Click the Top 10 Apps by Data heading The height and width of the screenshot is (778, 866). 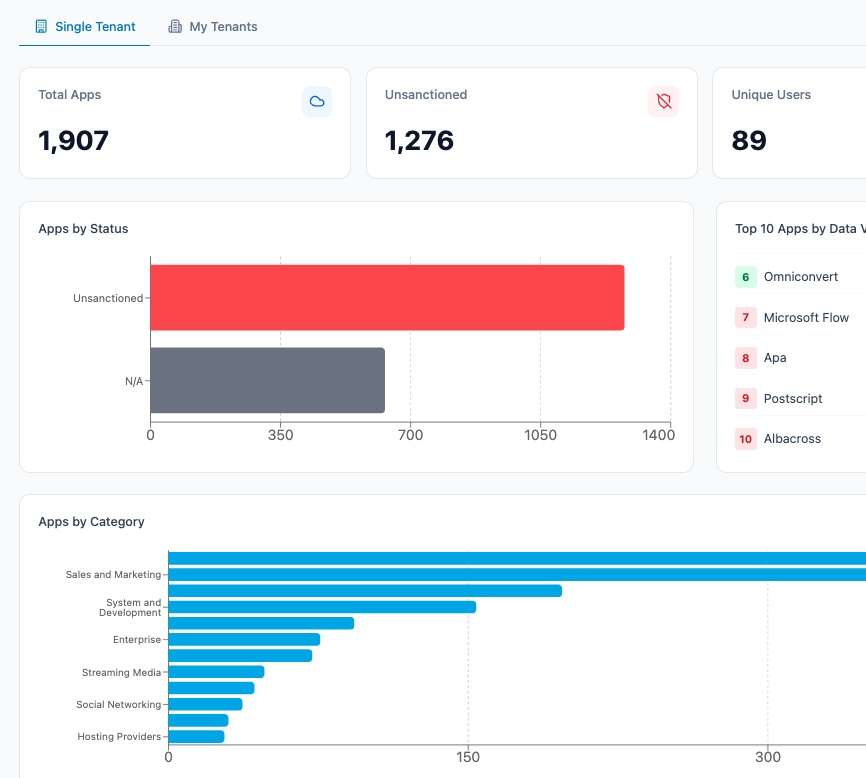800,229
